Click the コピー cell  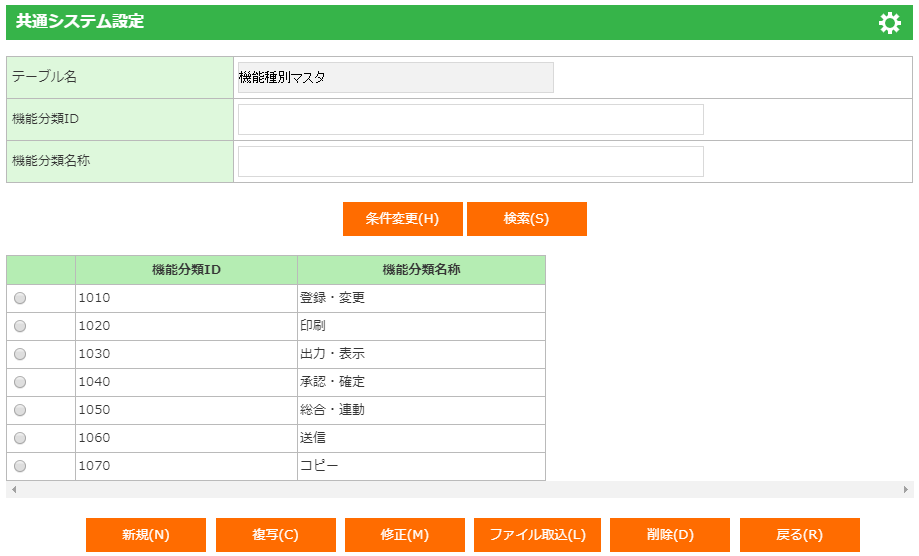click(421, 466)
